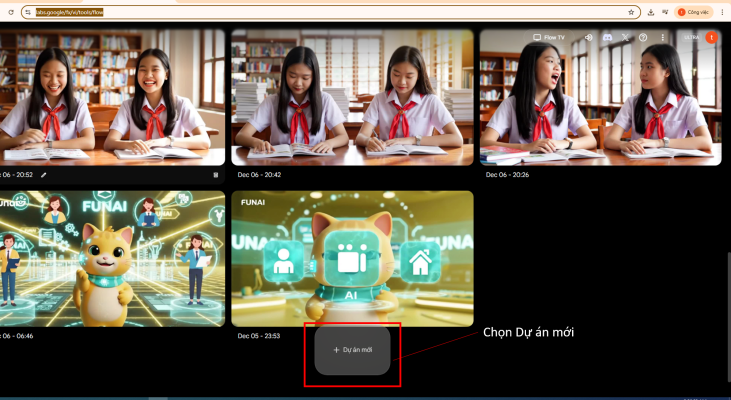Click the plus Dự án mới button
Screen dimensions: 731x400
coord(352,350)
